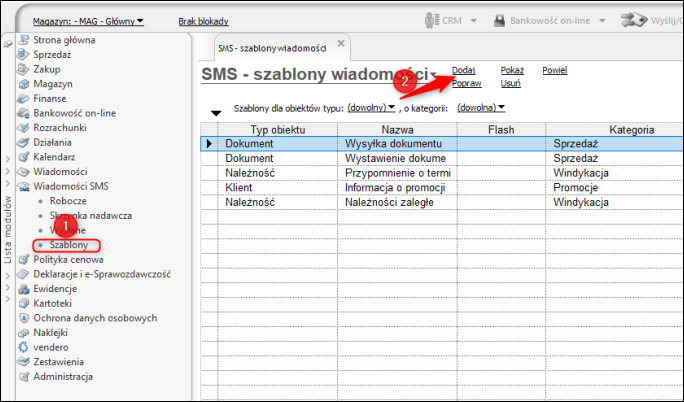This screenshot has width=684, height=402.
Task: Click the Zakup module icon
Action: pyautogui.click(x=23, y=69)
